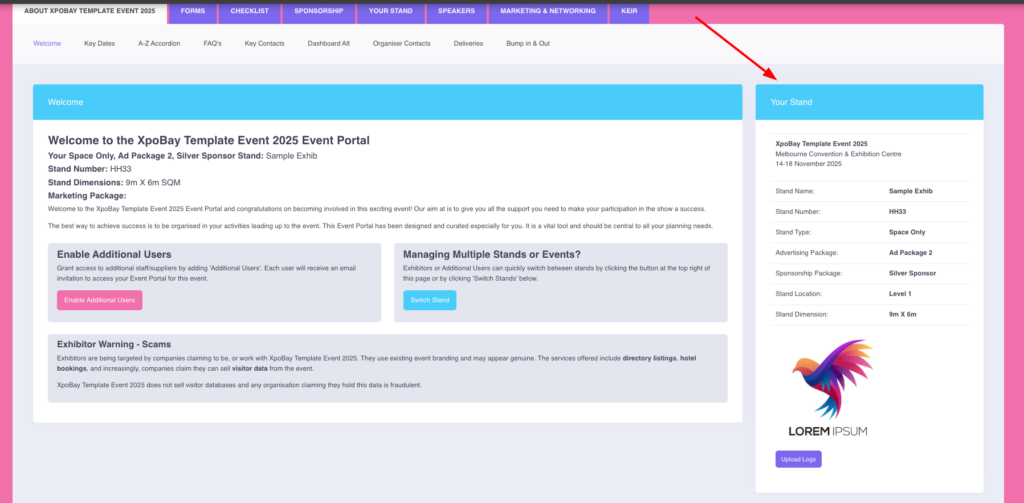Switch to the Checklist tab
1024x503 pixels.
[249, 11]
